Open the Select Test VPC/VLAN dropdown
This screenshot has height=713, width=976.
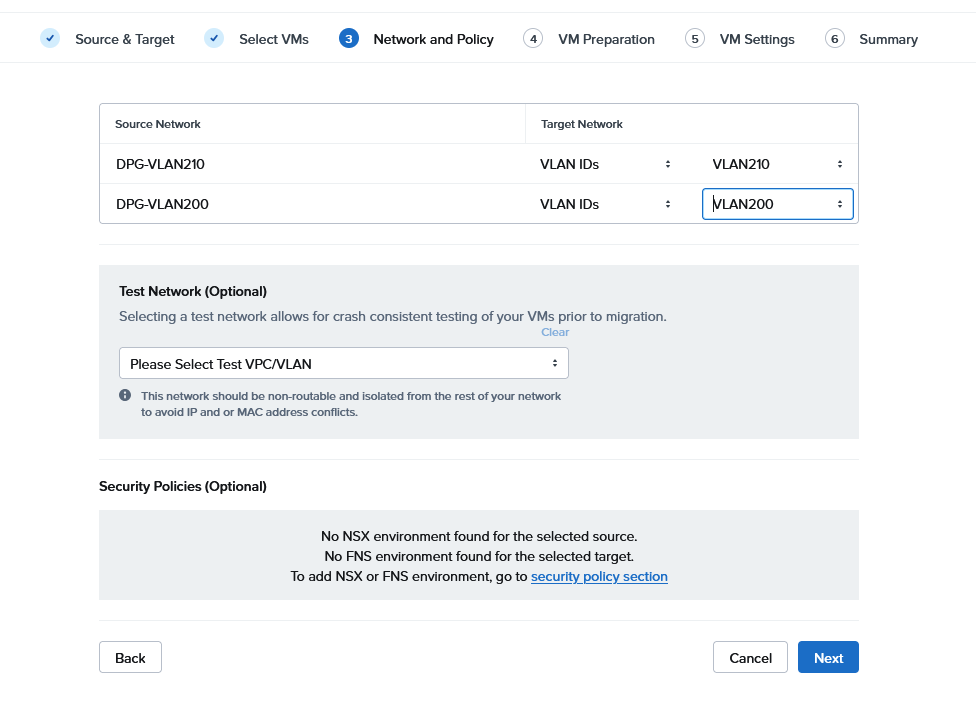click(x=343, y=363)
